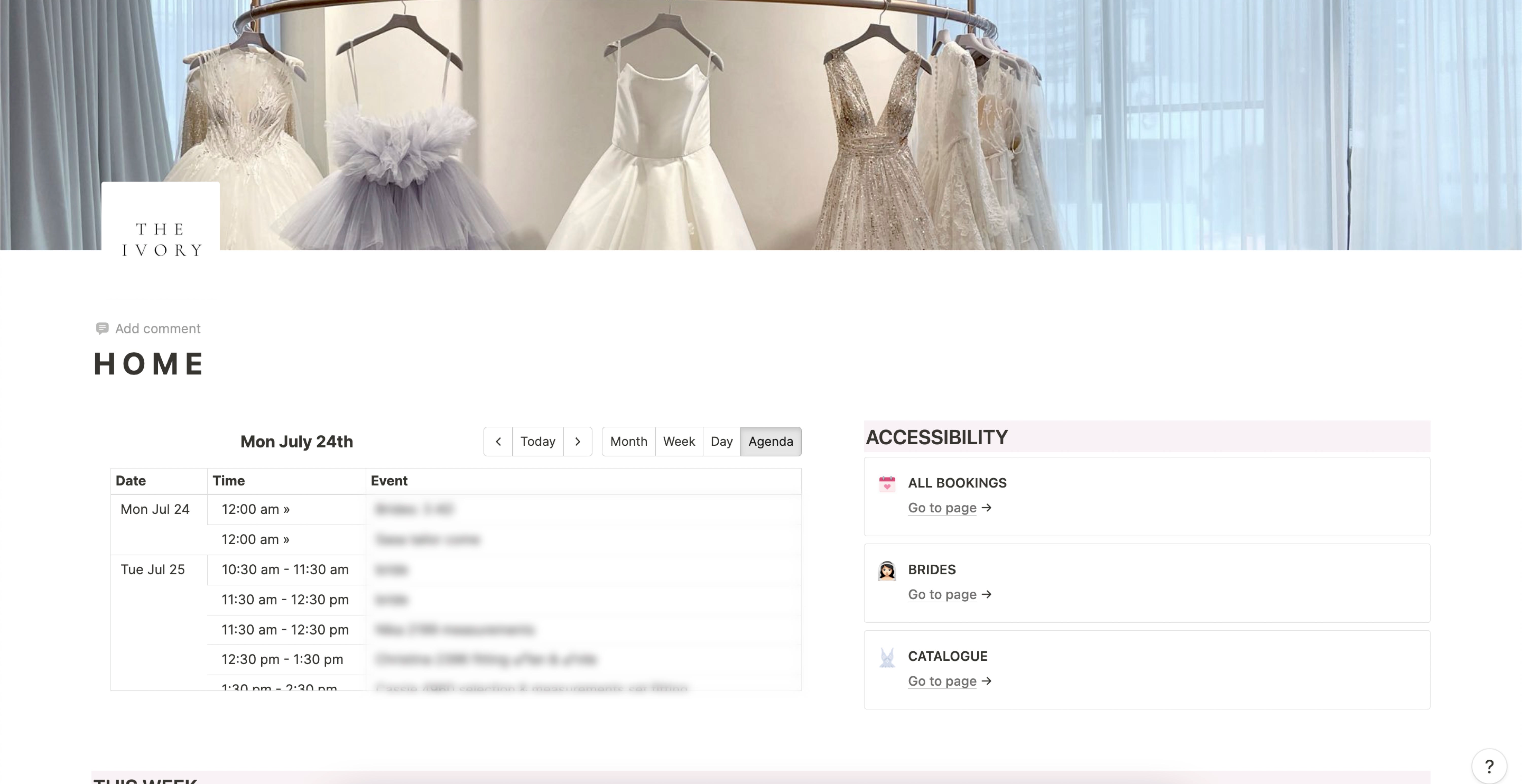Click the Event column header
The image size is (1522, 784).
click(584, 481)
